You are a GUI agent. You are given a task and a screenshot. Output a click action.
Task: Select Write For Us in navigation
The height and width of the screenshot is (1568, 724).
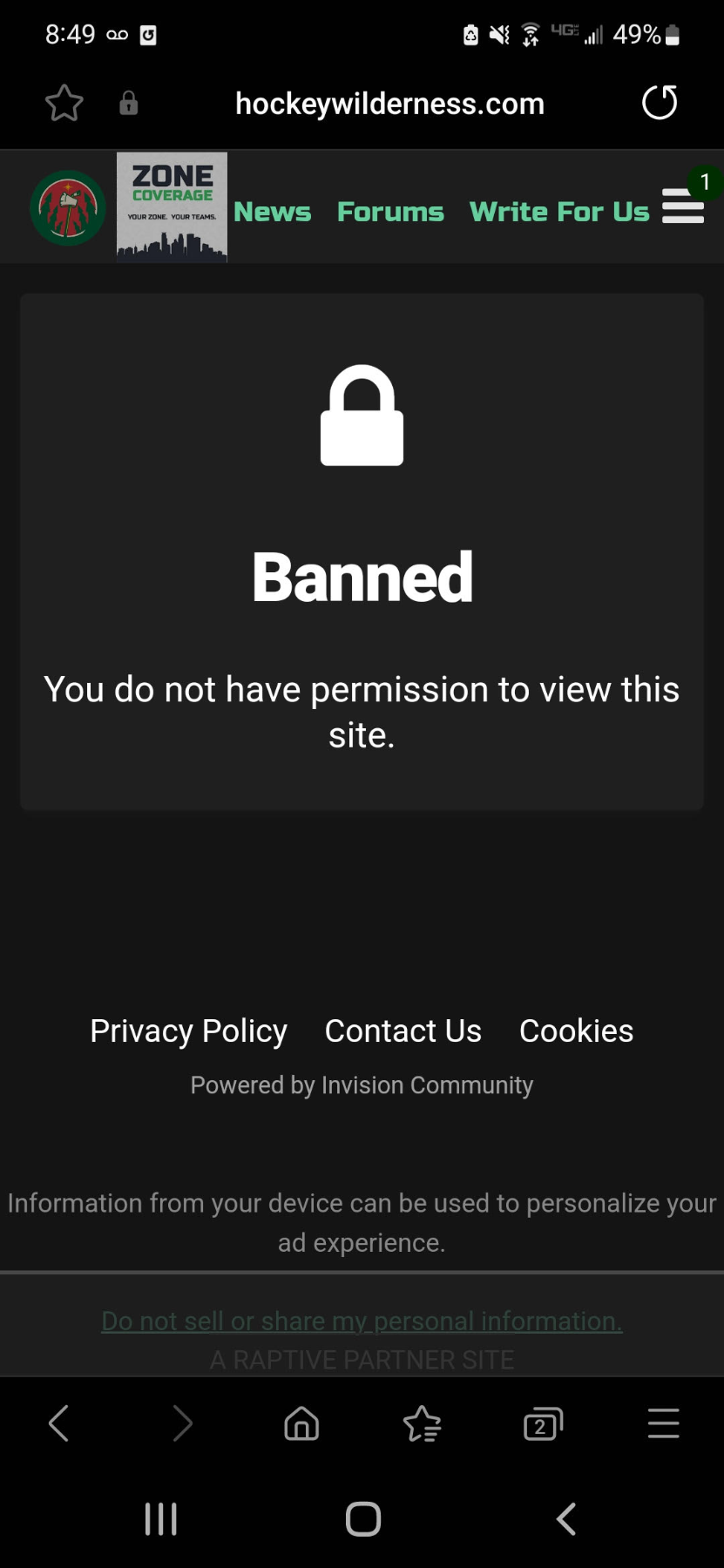click(559, 212)
